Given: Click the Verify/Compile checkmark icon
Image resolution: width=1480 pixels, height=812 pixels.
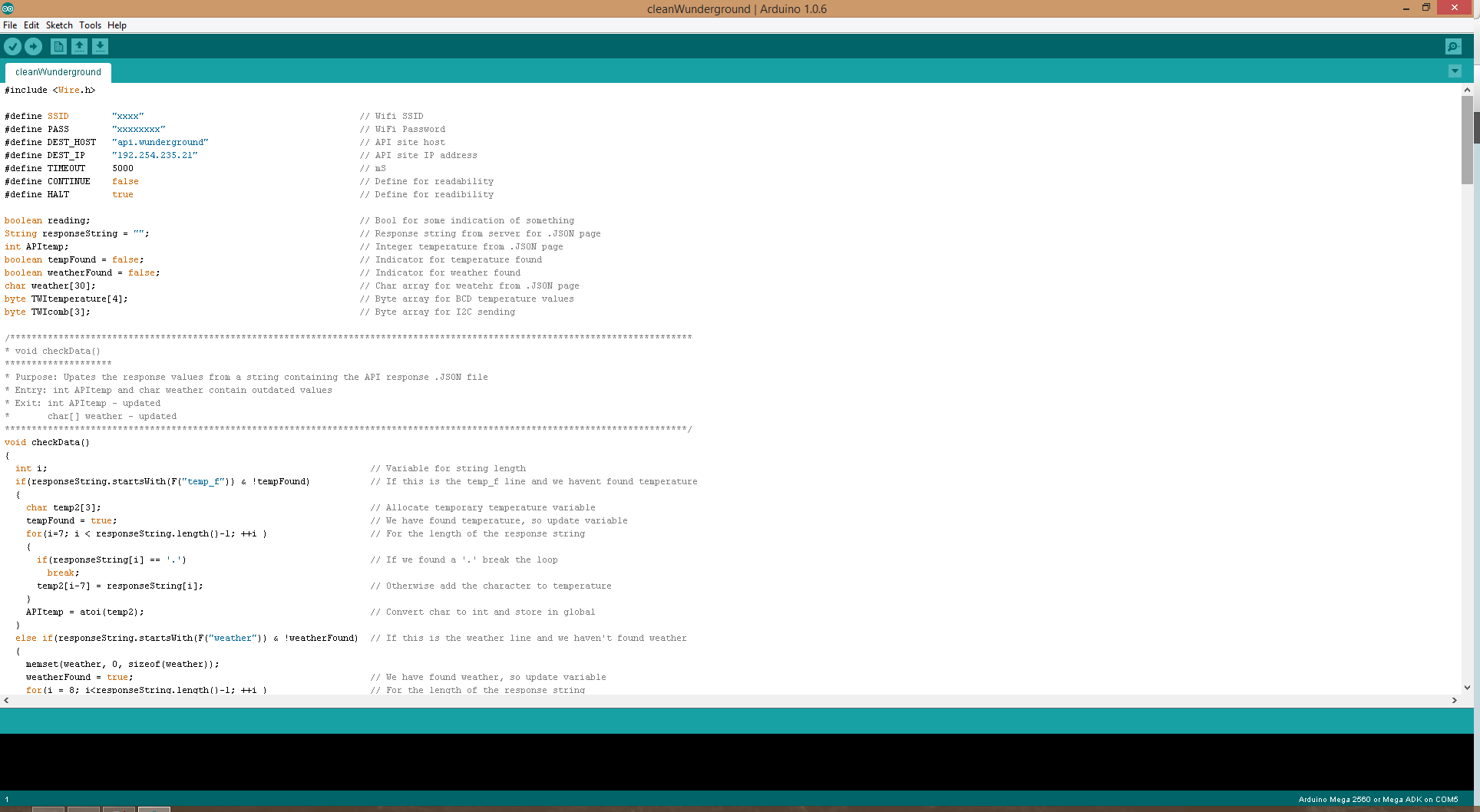Looking at the screenshot, I should click(x=12, y=46).
